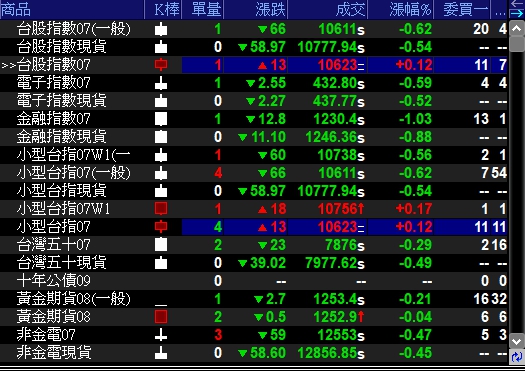
Task: Click the vertical scrollbar thumb
Action: [517, 44]
